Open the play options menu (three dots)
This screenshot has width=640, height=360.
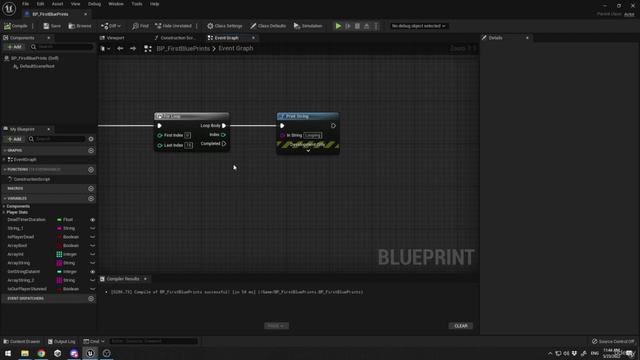coord(376,26)
